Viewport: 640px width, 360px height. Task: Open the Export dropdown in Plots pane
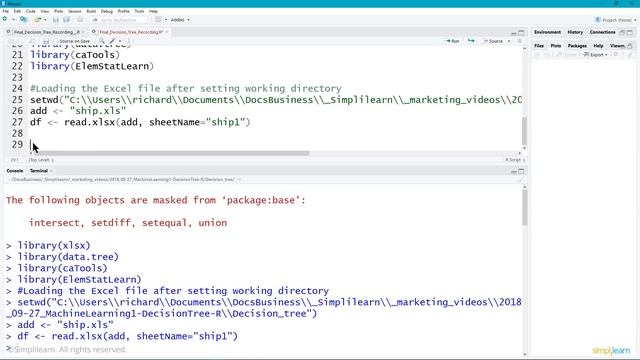point(596,54)
